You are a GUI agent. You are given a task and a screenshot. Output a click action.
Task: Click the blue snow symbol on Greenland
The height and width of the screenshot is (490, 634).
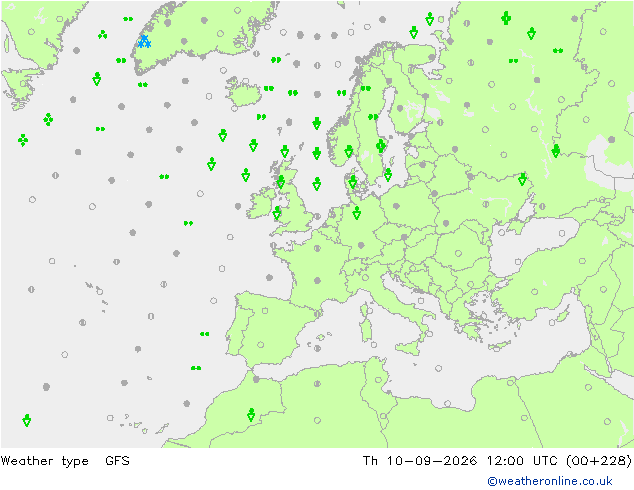click(144, 42)
